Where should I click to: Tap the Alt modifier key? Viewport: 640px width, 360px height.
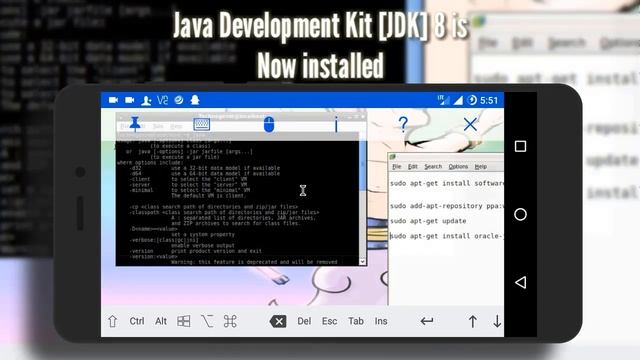[x=161, y=321]
